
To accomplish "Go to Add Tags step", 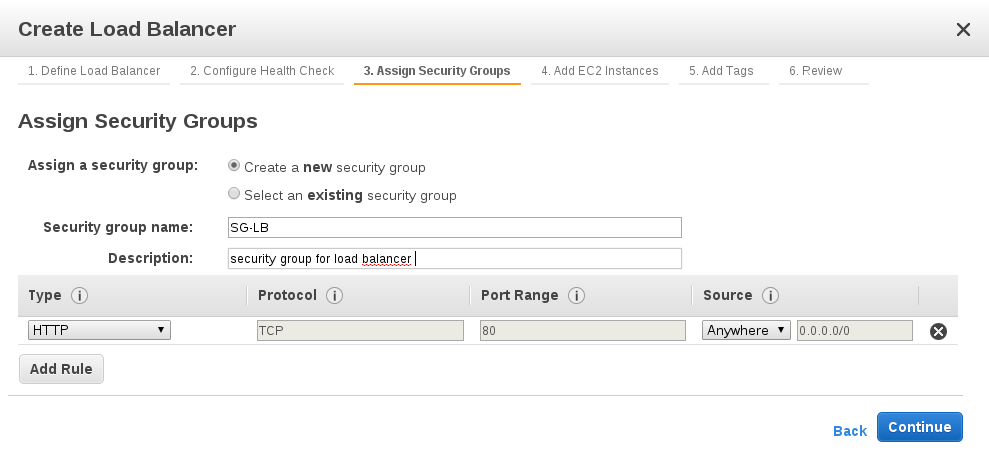I will (x=720, y=71).
